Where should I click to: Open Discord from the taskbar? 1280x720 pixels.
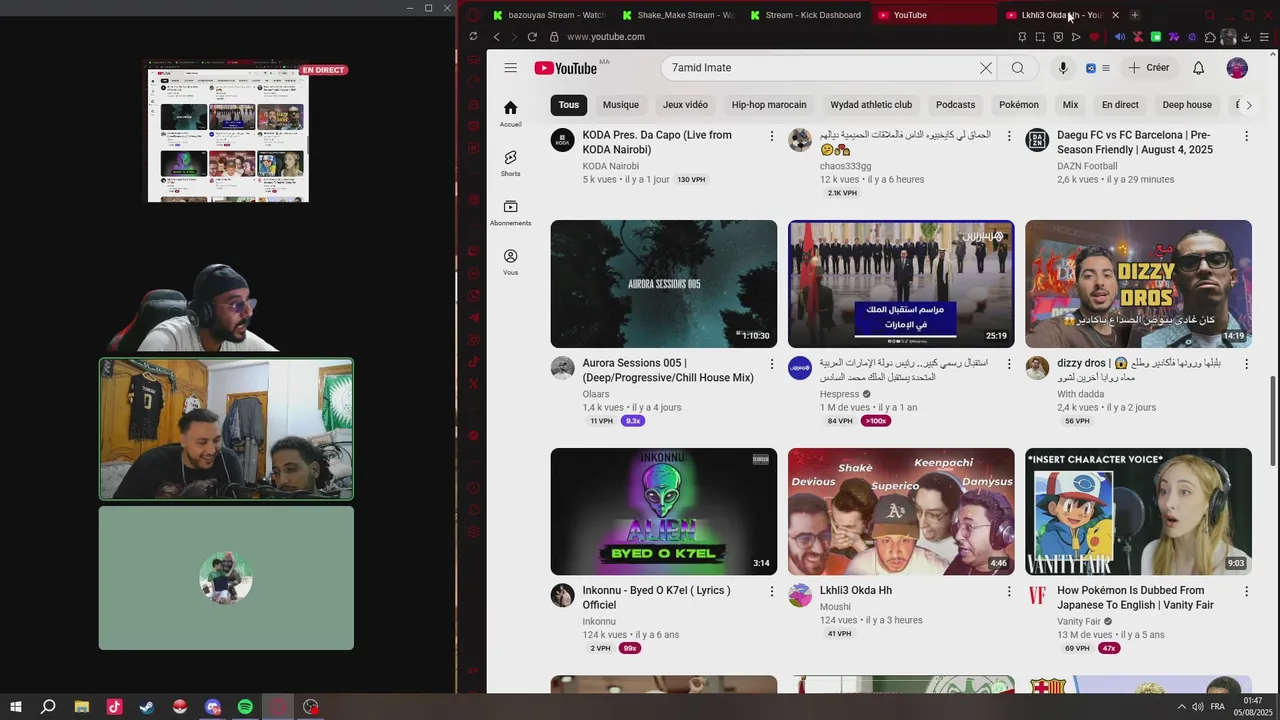tap(212, 707)
